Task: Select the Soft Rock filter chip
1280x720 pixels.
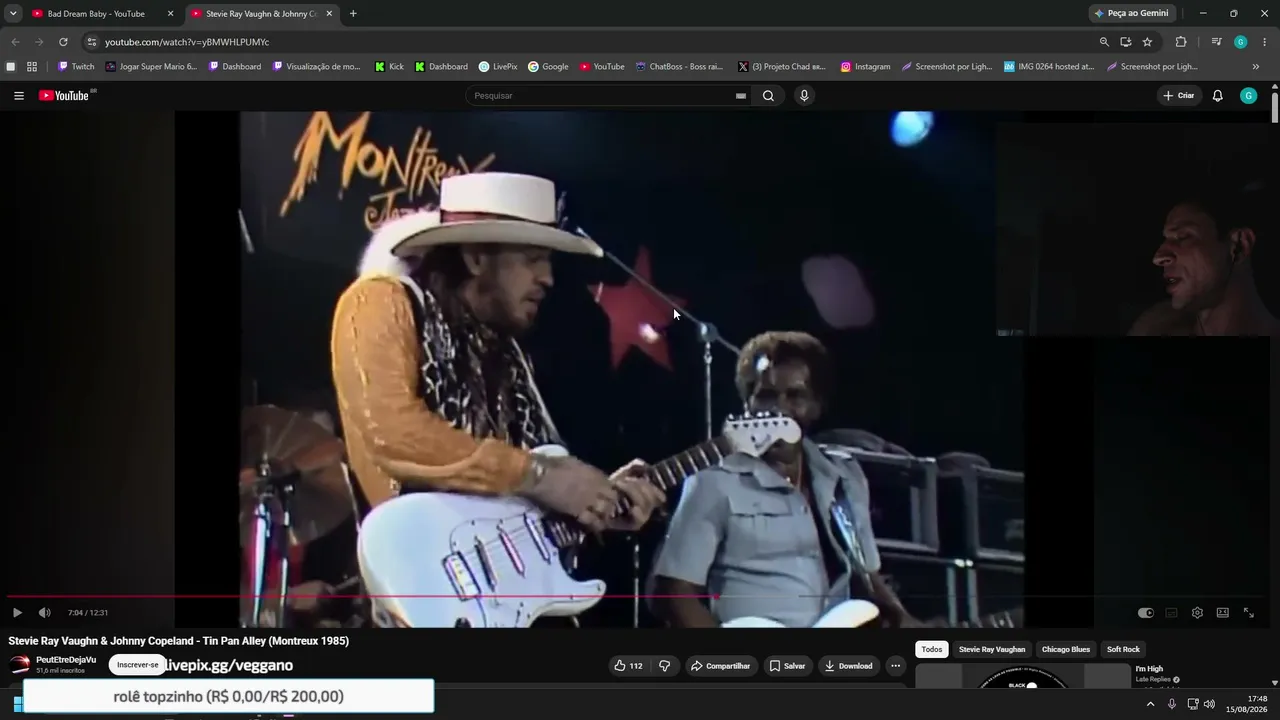Action: click(x=1123, y=650)
